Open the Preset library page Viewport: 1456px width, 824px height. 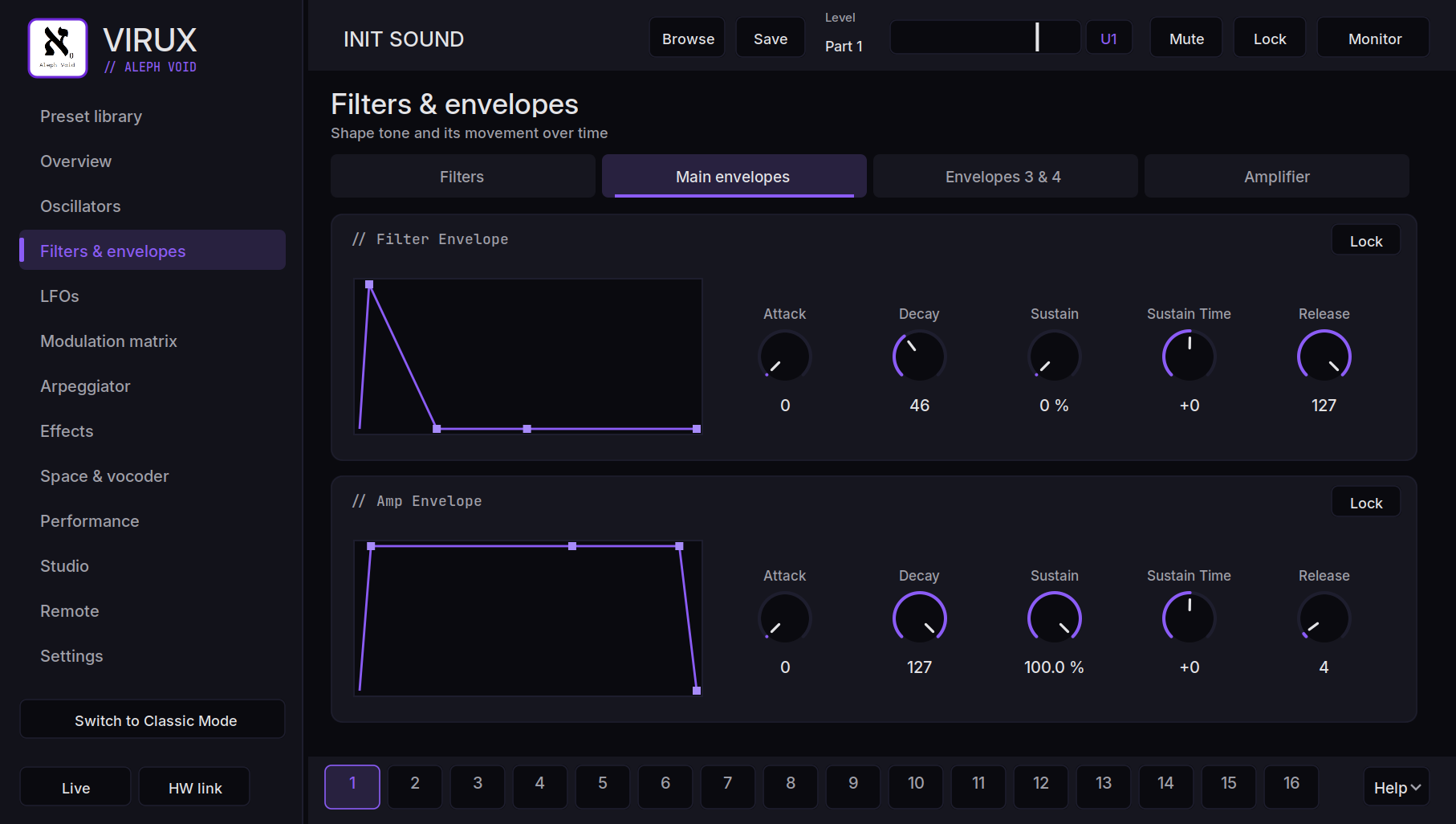pyautogui.click(x=153, y=116)
